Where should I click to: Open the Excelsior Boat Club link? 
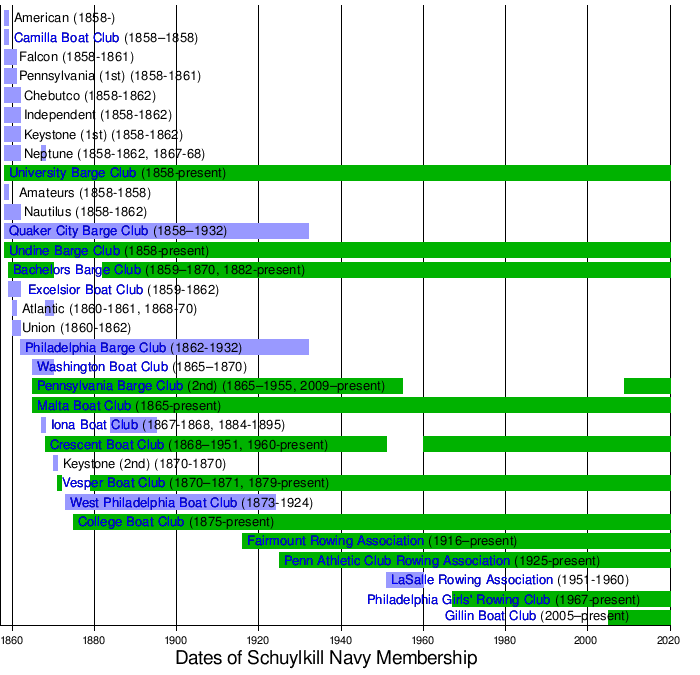click(x=85, y=289)
